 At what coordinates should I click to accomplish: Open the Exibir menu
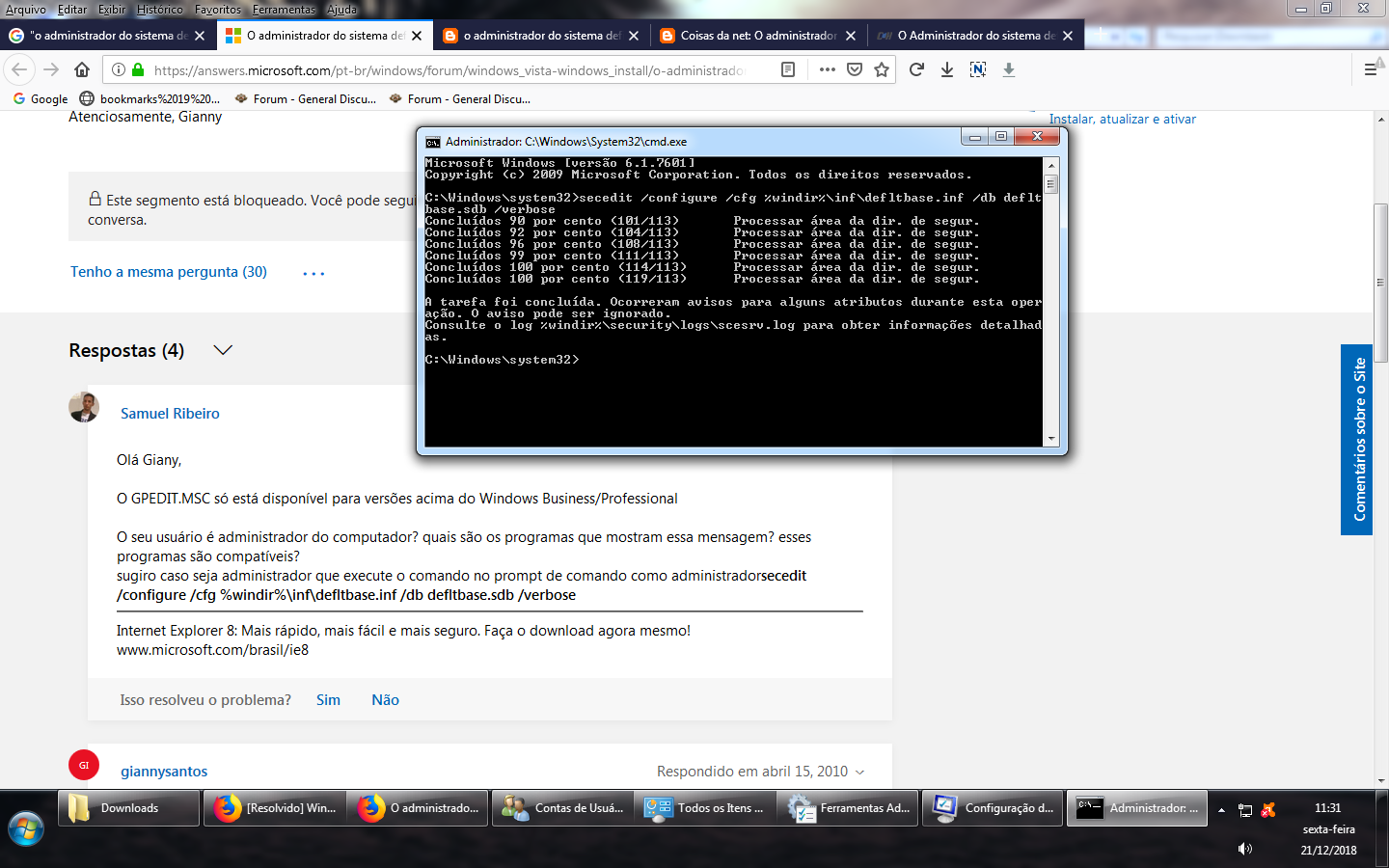click(112, 10)
